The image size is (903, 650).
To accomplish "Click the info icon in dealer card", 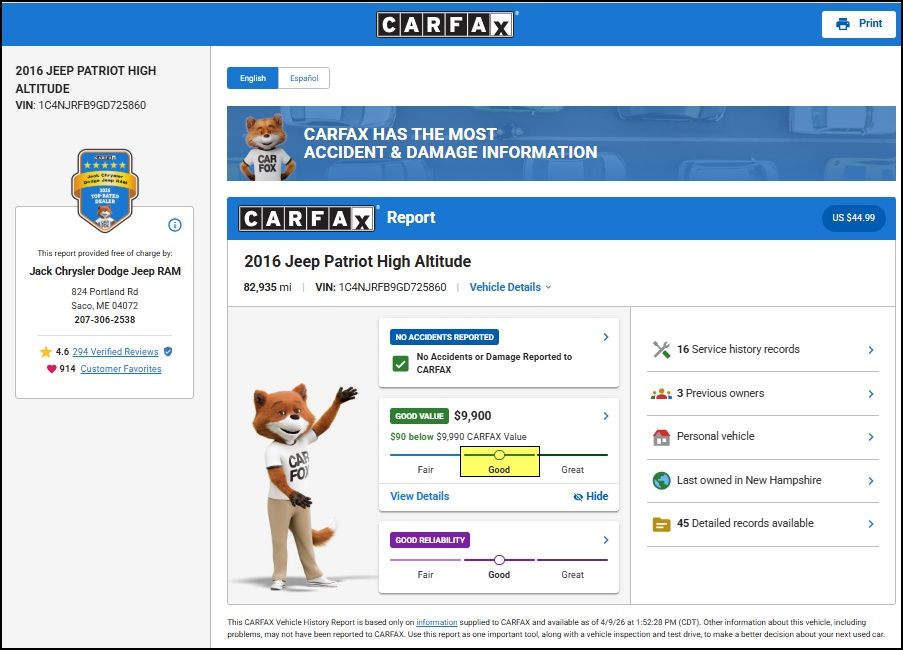I will (x=175, y=225).
